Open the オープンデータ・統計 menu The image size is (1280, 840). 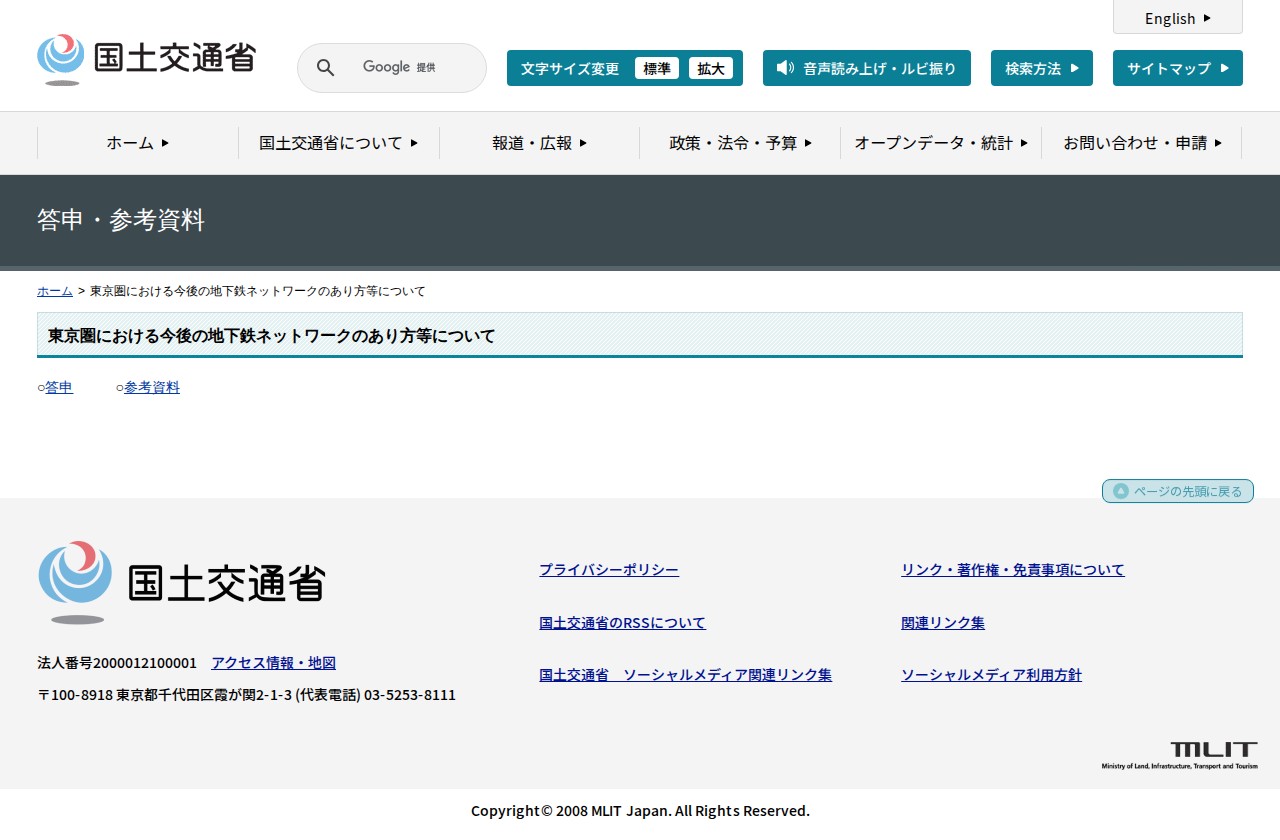pos(941,143)
